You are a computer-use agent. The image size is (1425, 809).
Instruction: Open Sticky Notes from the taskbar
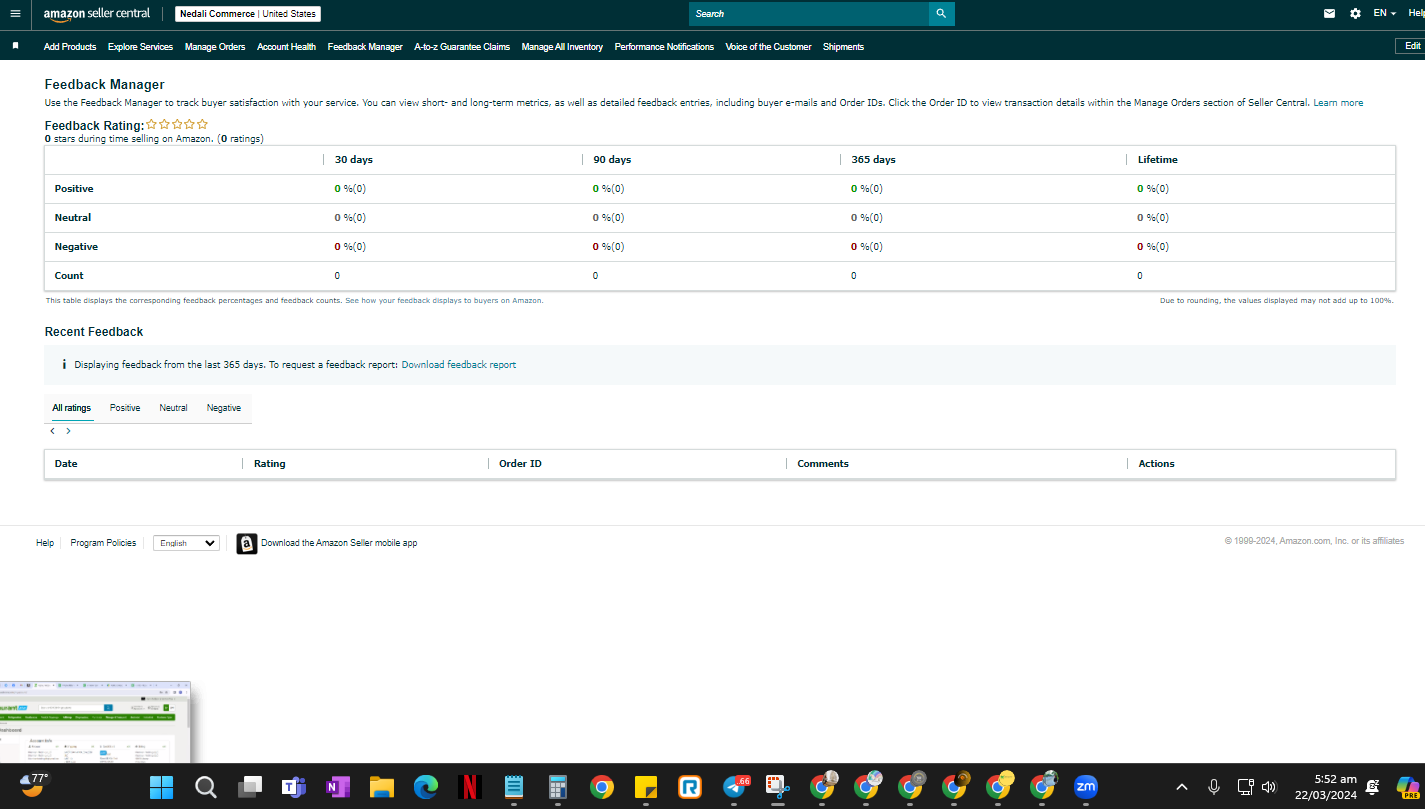[x=645, y=787]
